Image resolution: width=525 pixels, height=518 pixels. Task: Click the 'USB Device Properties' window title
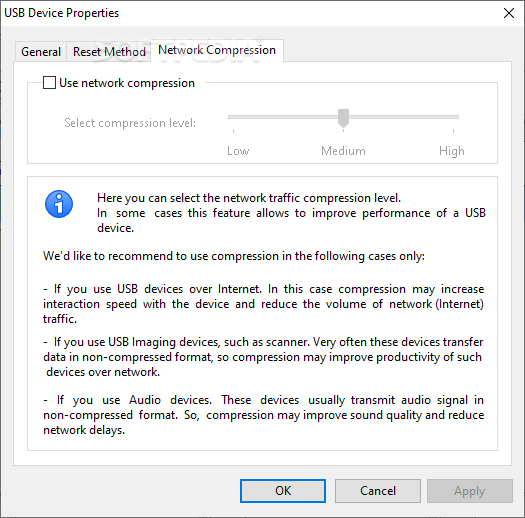point(62,13)
